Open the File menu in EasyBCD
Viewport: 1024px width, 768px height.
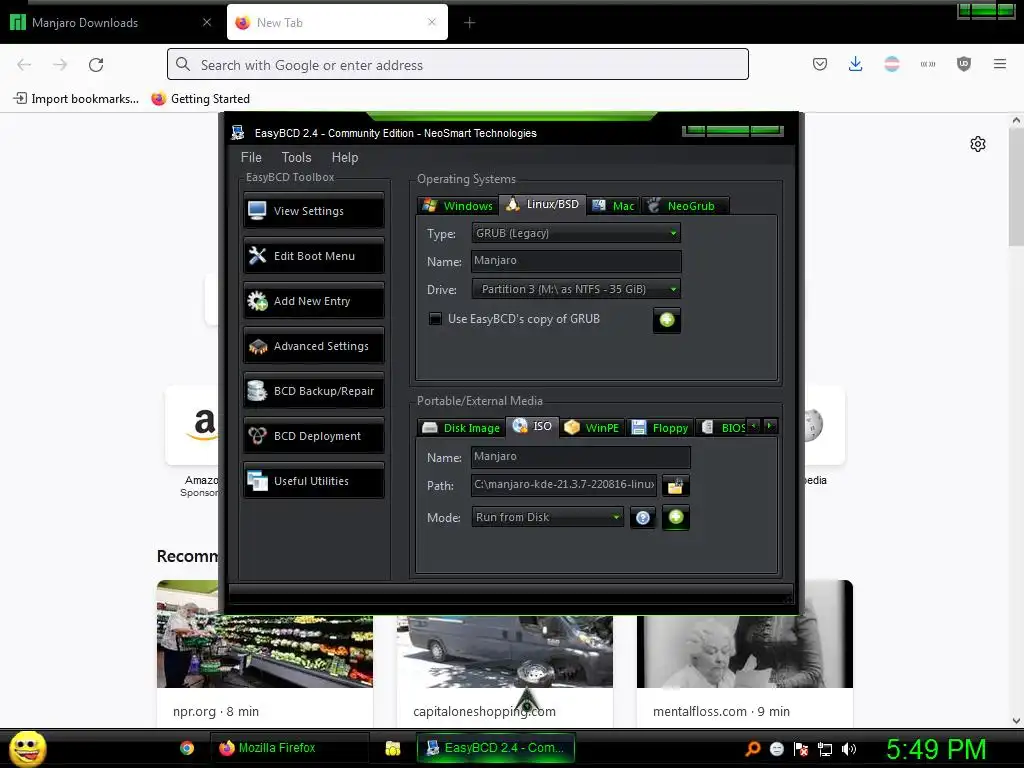(x=251, y=157)
